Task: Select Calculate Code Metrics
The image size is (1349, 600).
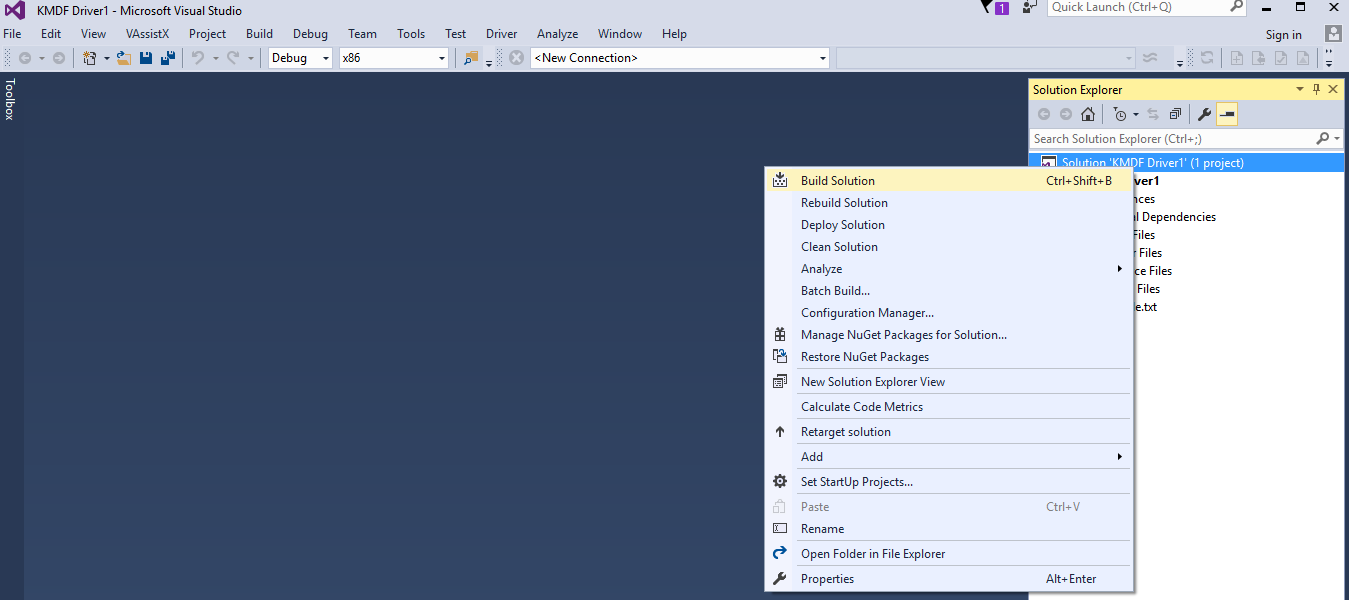Action: coord(948,407)
